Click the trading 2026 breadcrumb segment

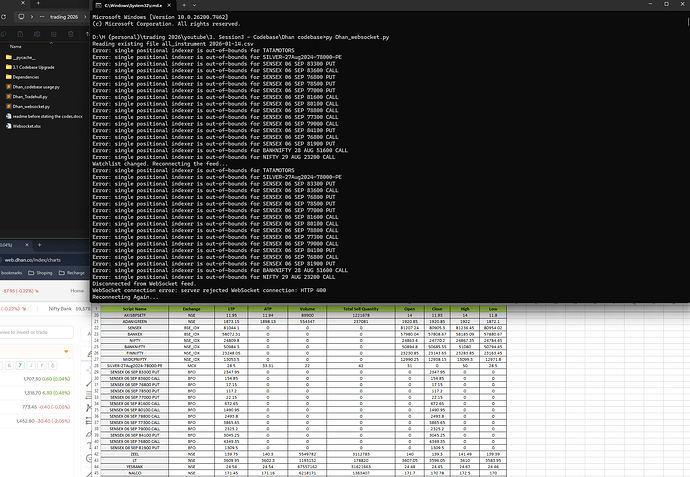64,17
